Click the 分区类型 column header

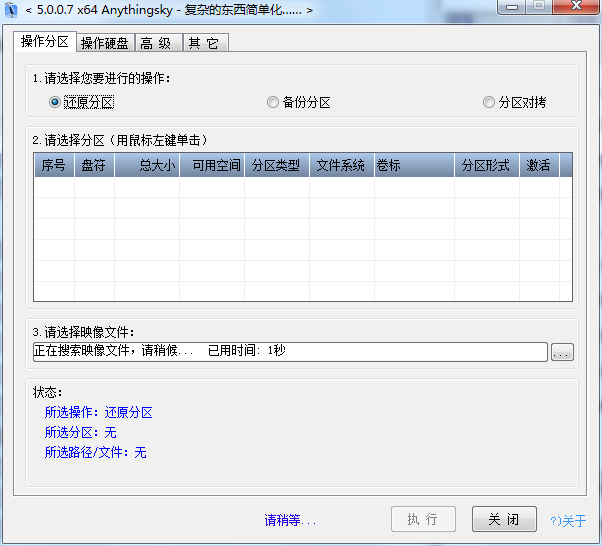[x=276, y=165]
